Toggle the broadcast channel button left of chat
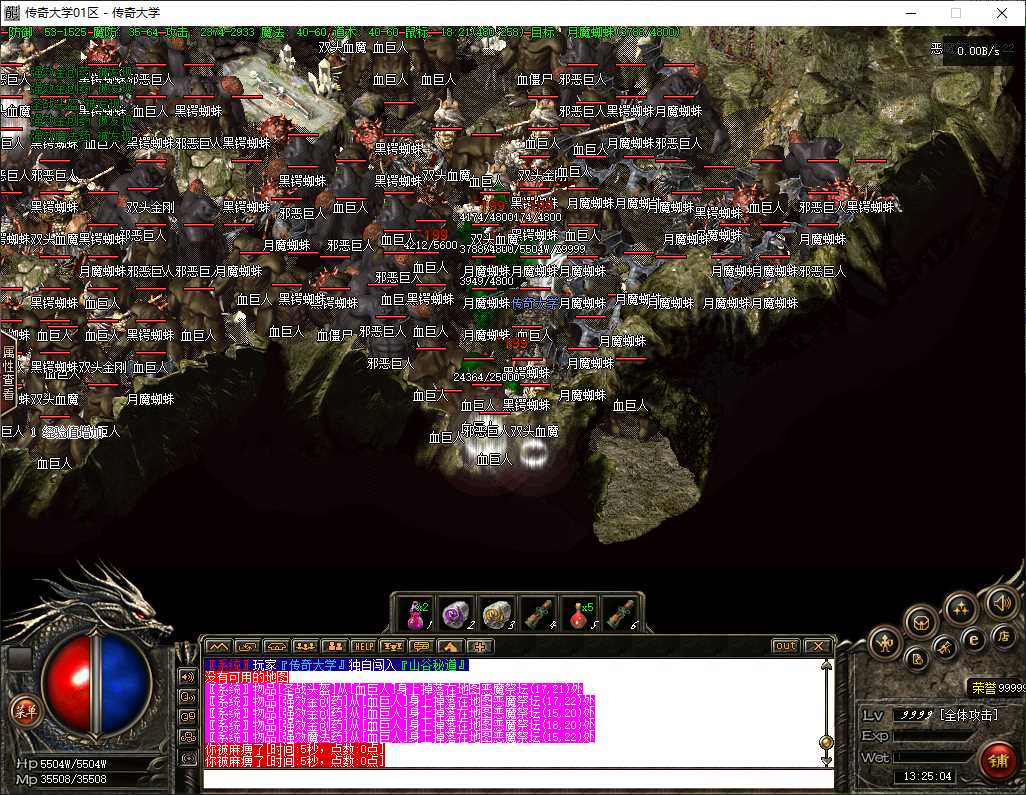This screenshot has width=1026, height=795. pyautogui.click(x=188, y=758)
